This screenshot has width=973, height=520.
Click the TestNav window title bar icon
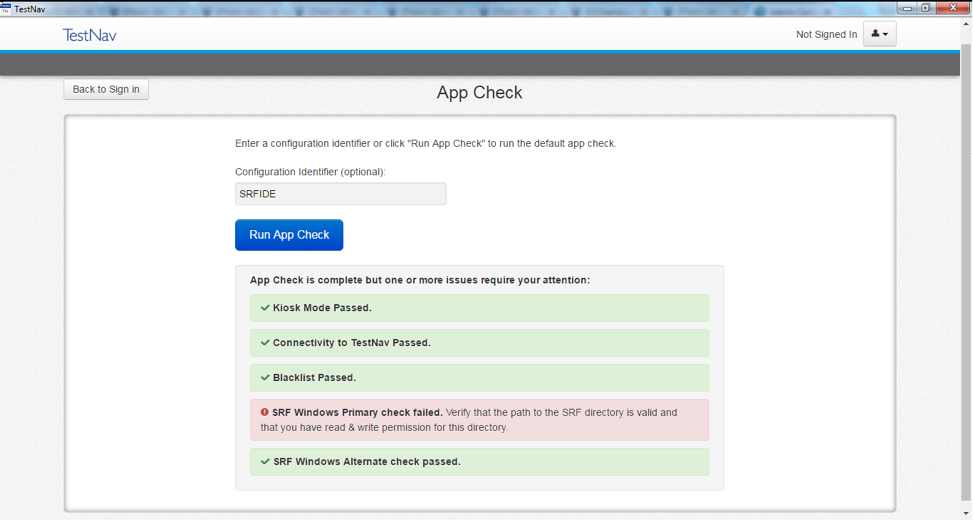(x=6, y=8)
